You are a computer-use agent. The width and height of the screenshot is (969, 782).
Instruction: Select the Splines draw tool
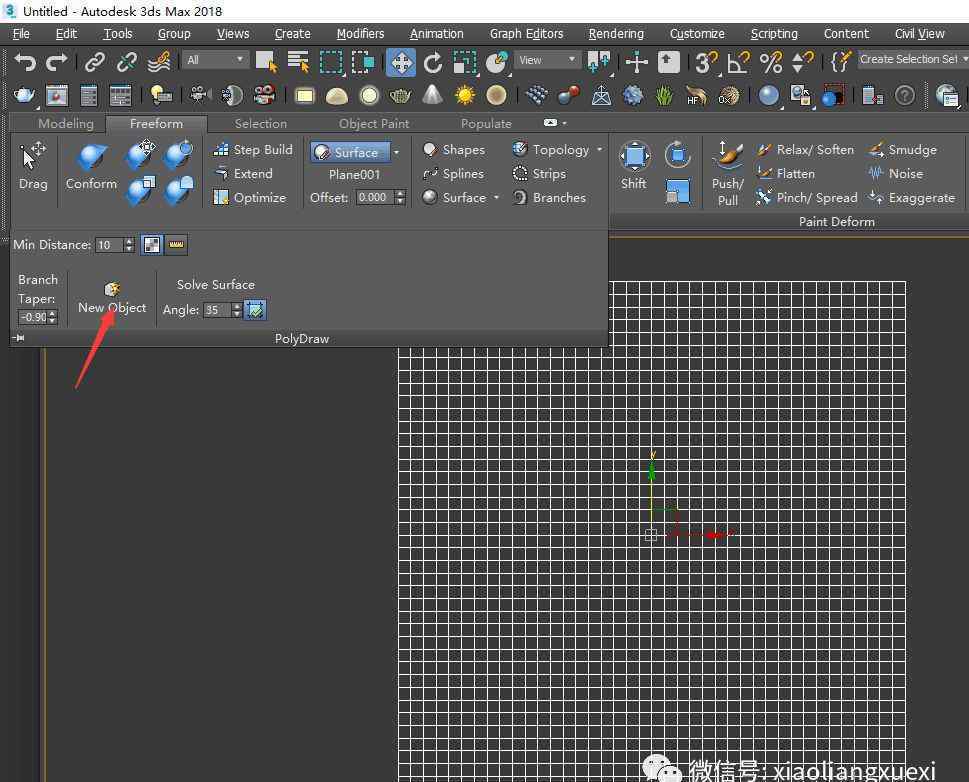tap(454, 174)
